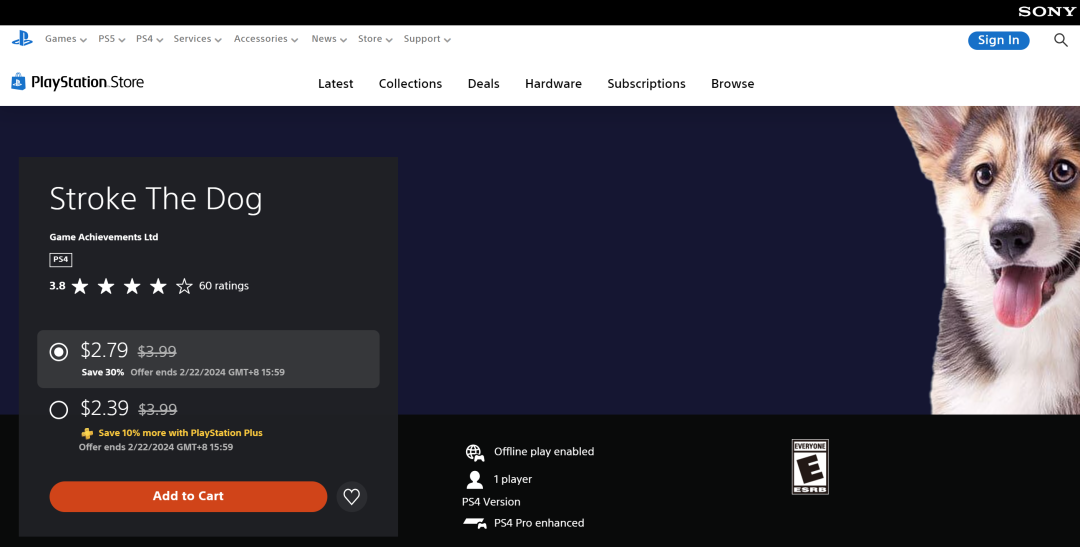Click the SONY logo
This screenshot has width=1080, height=547.
pos(1047,12)
